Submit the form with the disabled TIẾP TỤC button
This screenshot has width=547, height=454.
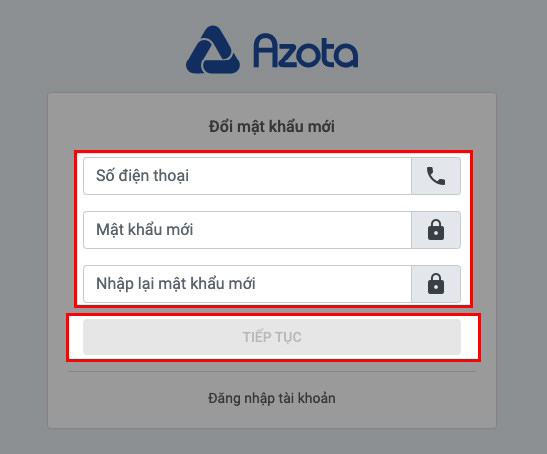[272, 337]
